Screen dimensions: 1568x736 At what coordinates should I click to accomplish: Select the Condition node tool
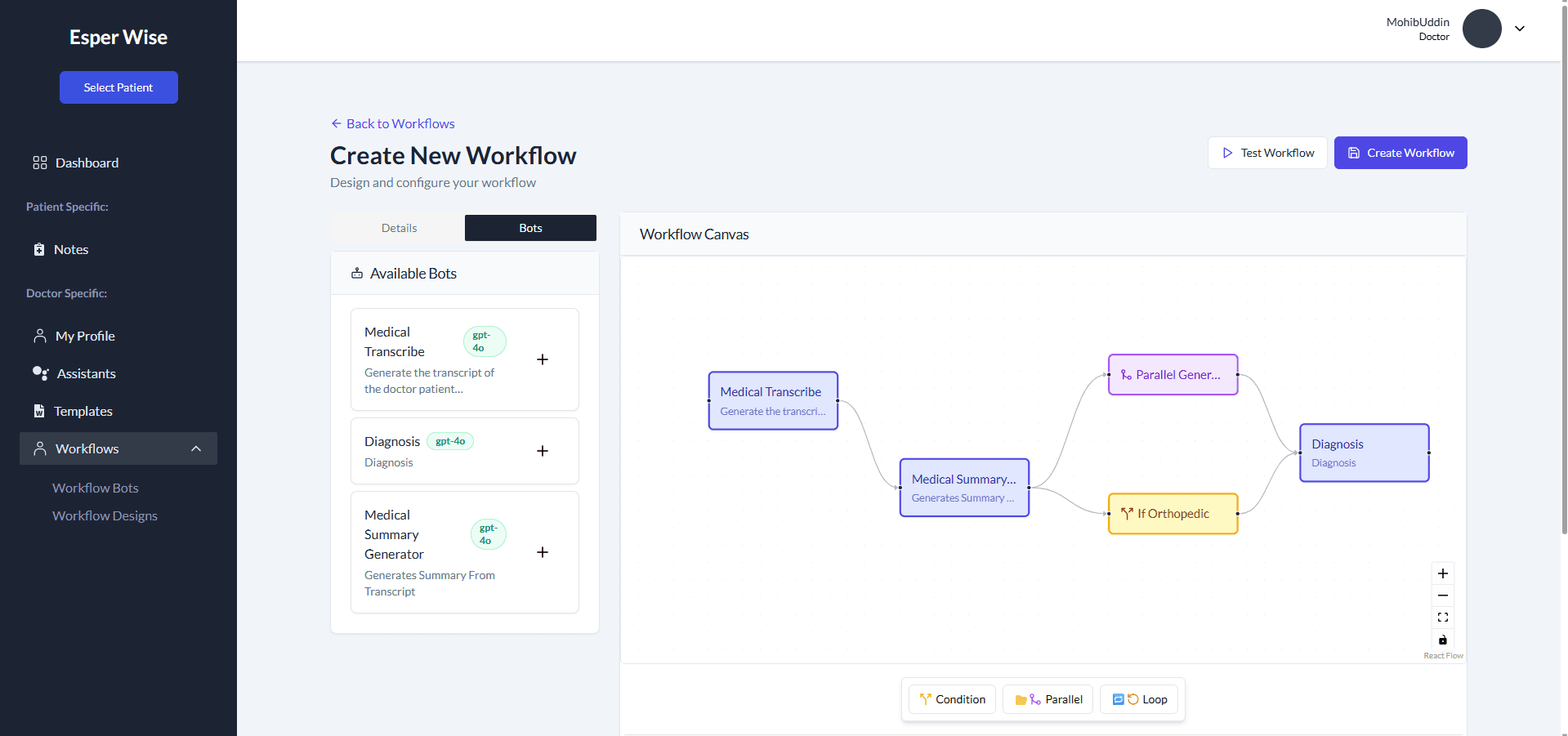coord(951,699)
